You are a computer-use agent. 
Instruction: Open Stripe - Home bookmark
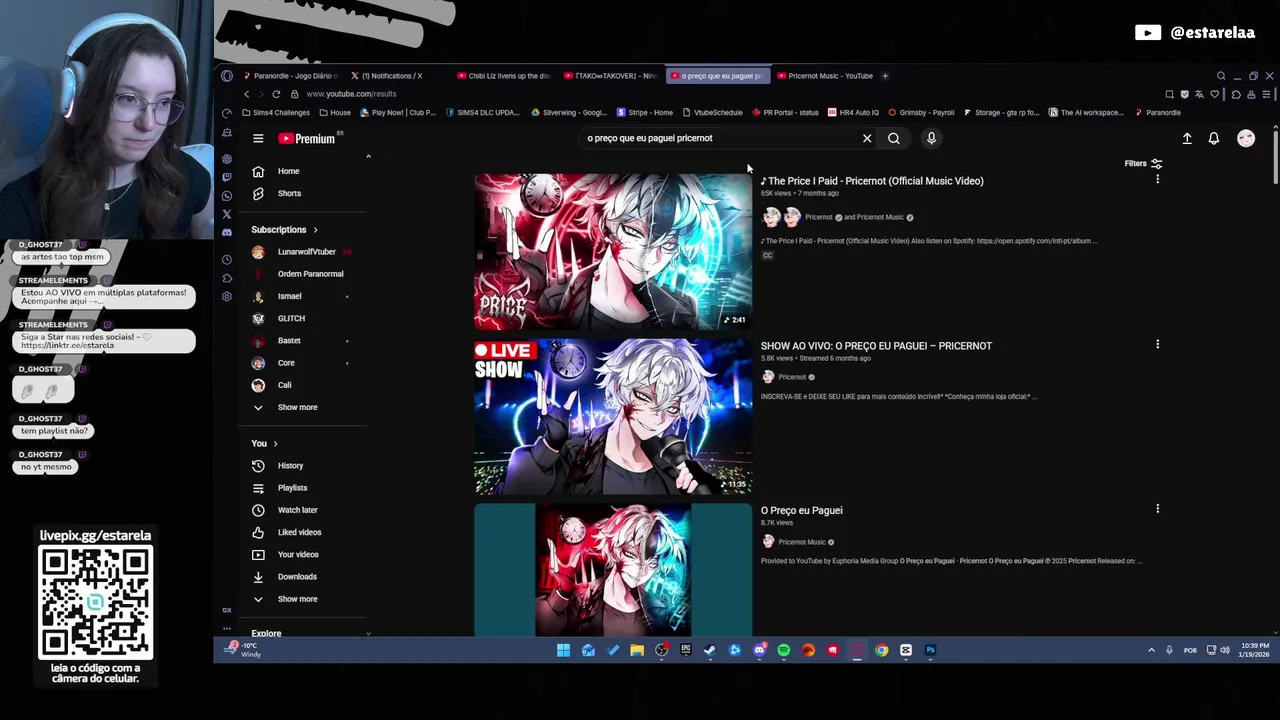coord(645,113)
